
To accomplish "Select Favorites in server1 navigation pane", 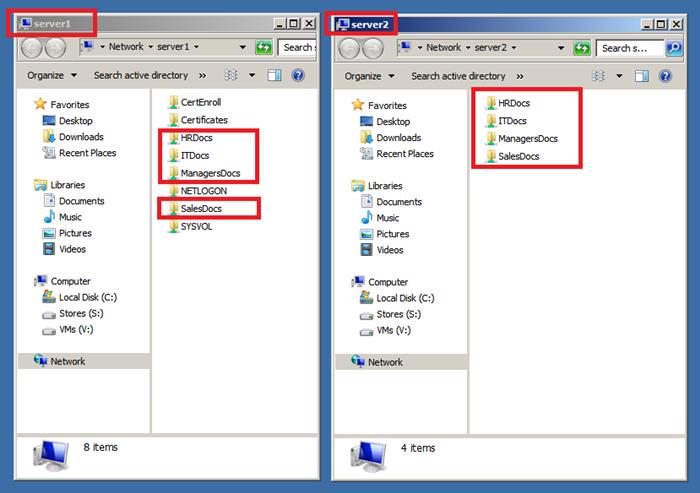I will point(62,104).
